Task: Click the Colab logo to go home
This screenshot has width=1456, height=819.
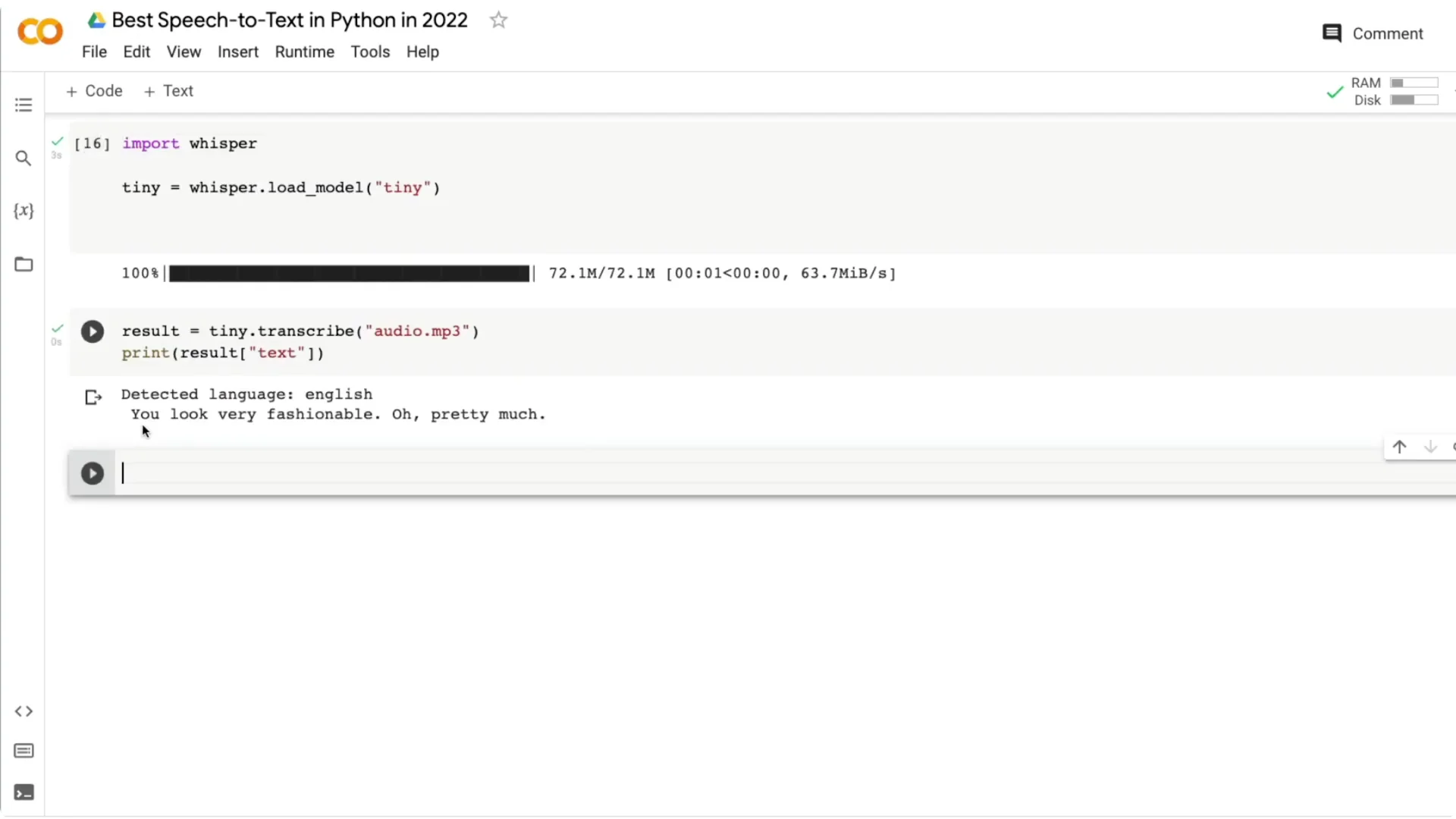Action: (x=39, y=31)
